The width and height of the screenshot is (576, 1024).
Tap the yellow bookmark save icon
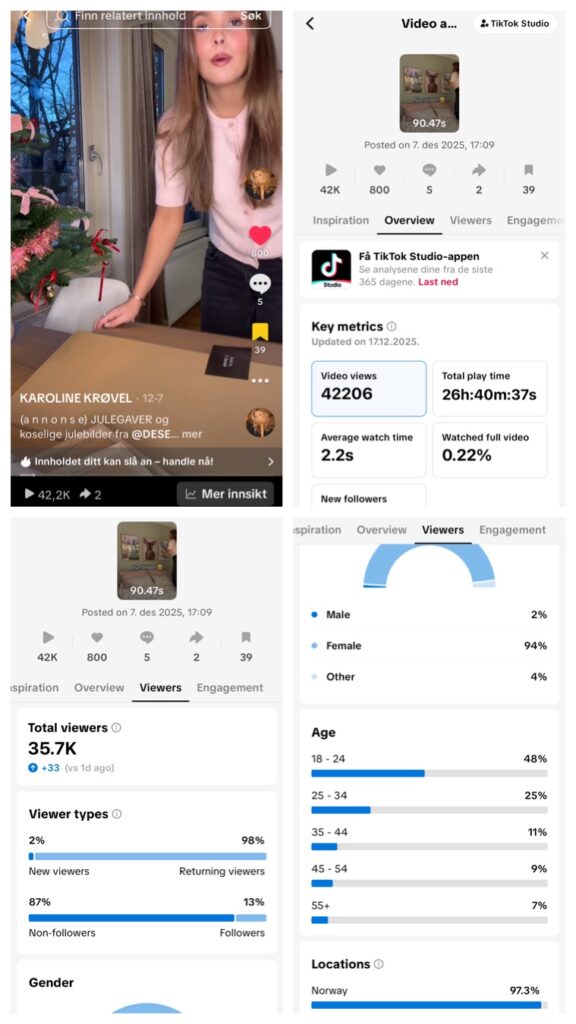click(x=260, y=332)
